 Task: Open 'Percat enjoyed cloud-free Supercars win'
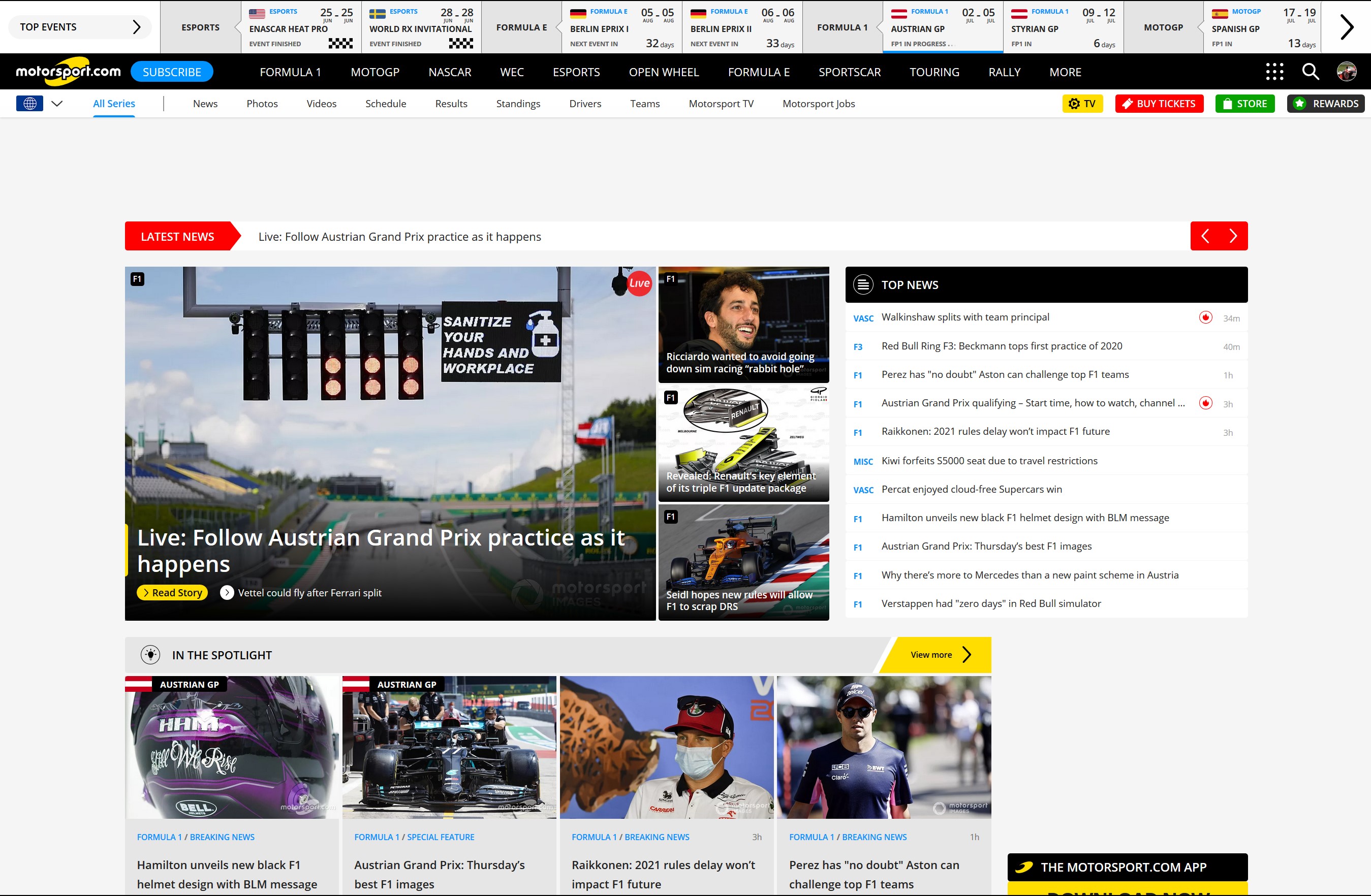[x=971, y=490]
